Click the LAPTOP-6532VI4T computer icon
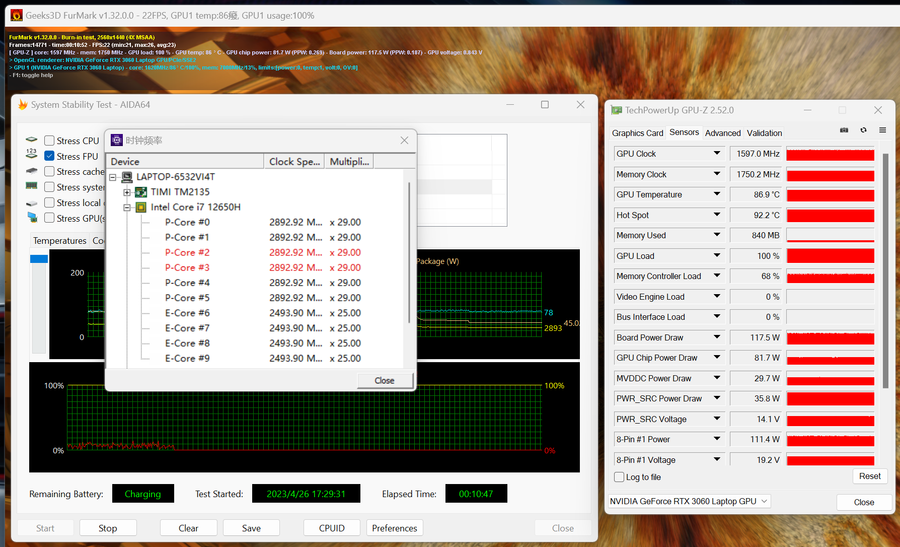Image resolution: width=900 pixels, height=547 pixels. [x=127, y=177]
